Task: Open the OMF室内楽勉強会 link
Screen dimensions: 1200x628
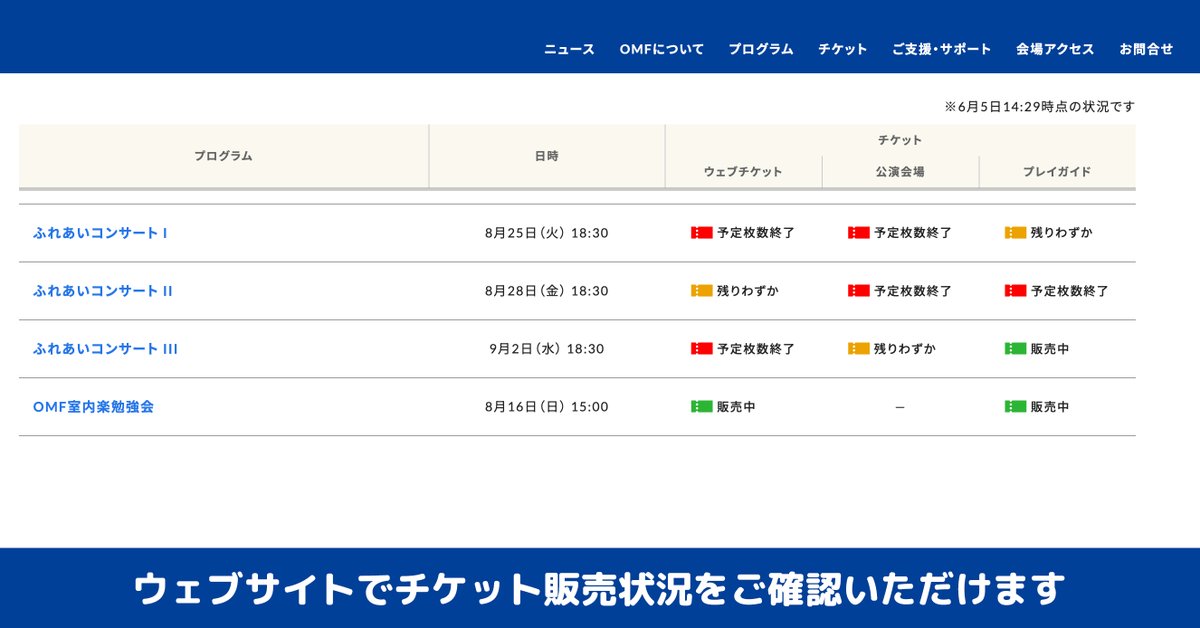Action: [94, 407]
